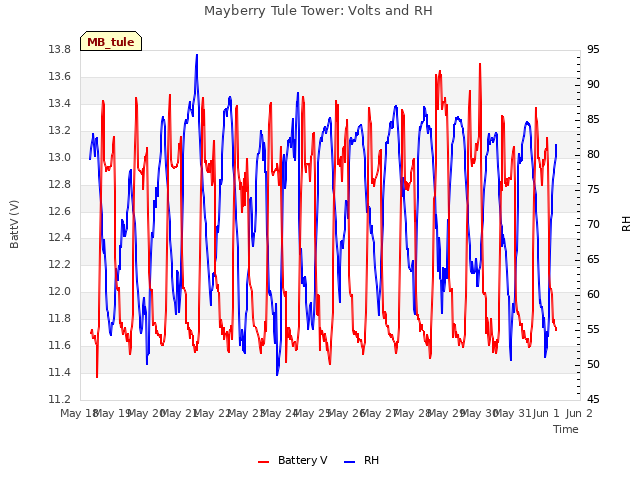Click the May 22 date label
Image resolution: width=640 pixels, height=480 pixels.
point(212,413)
